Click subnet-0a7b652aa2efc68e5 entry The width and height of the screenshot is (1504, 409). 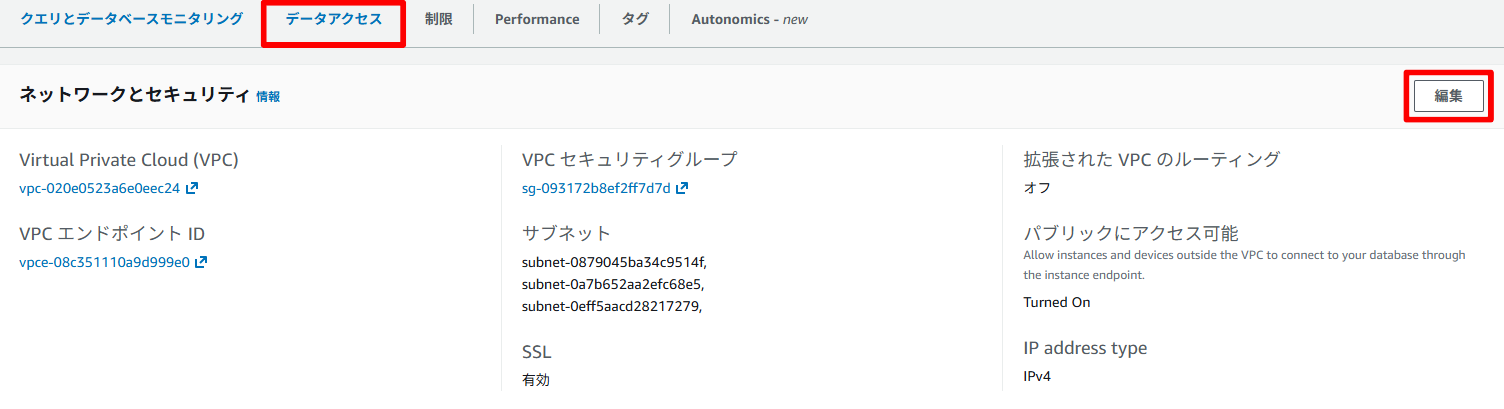click(x=610, y=284)
